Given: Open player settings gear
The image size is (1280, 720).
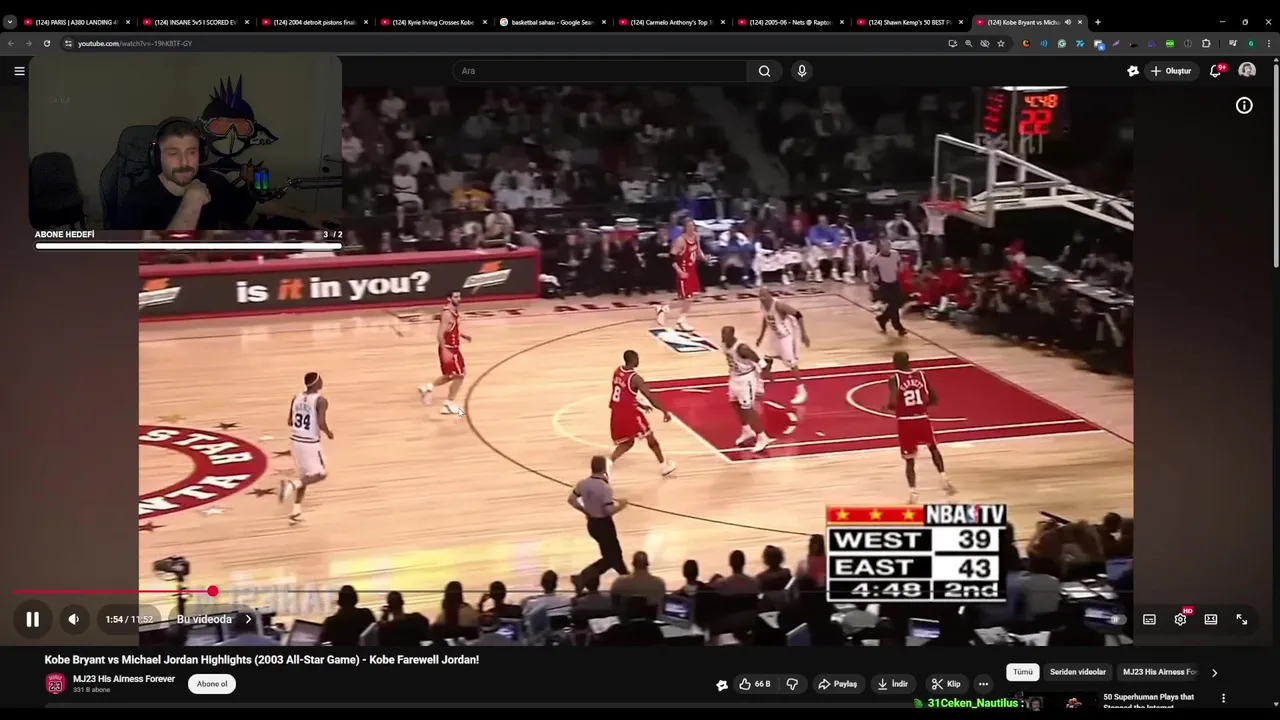Looking at the screenshot, I should point(1180,619).
